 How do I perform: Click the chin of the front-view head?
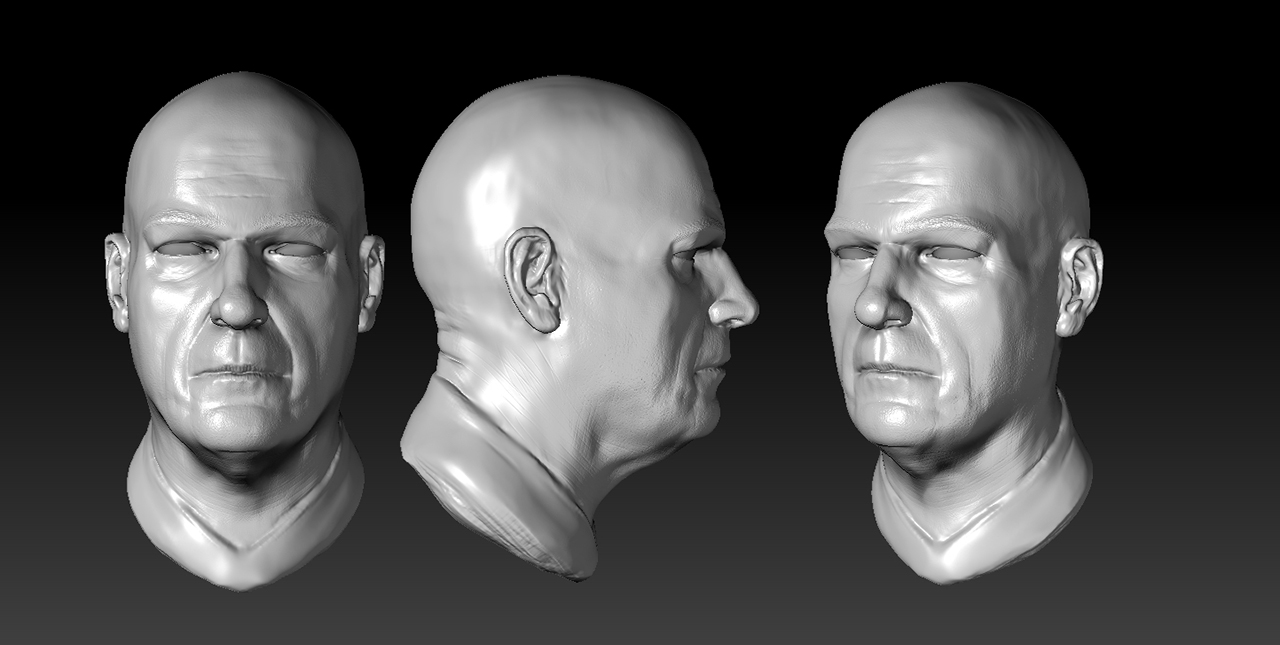coord(238,425)
